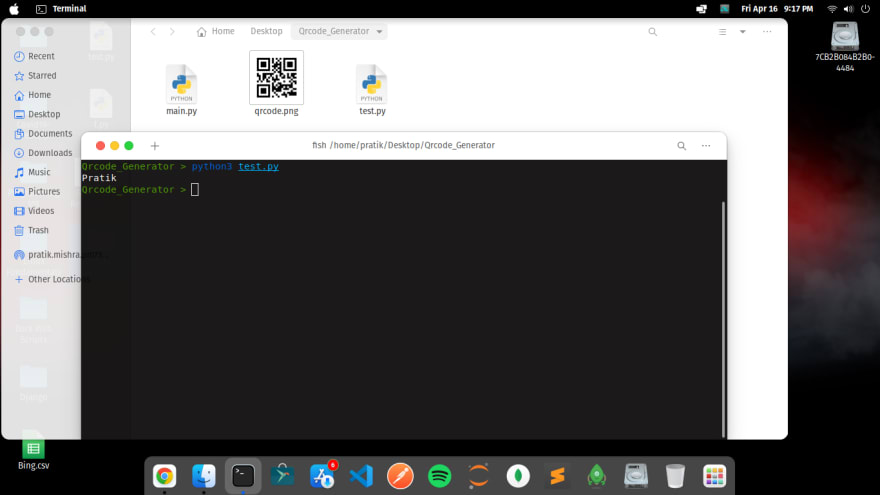
Task: Open Sublime Text from dock
Action: click(557, 476)
